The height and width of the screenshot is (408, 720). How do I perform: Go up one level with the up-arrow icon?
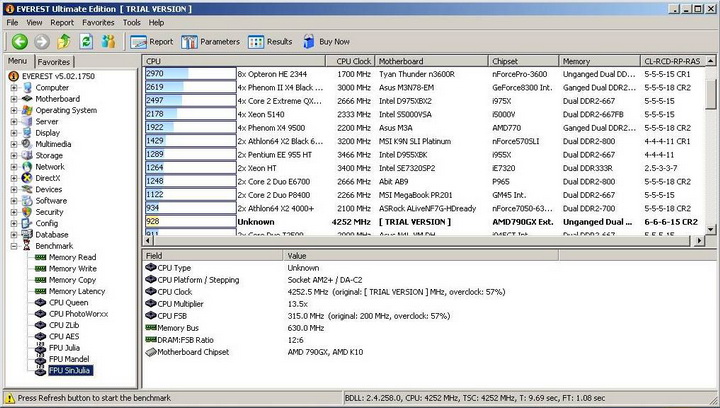pos(64,42)
